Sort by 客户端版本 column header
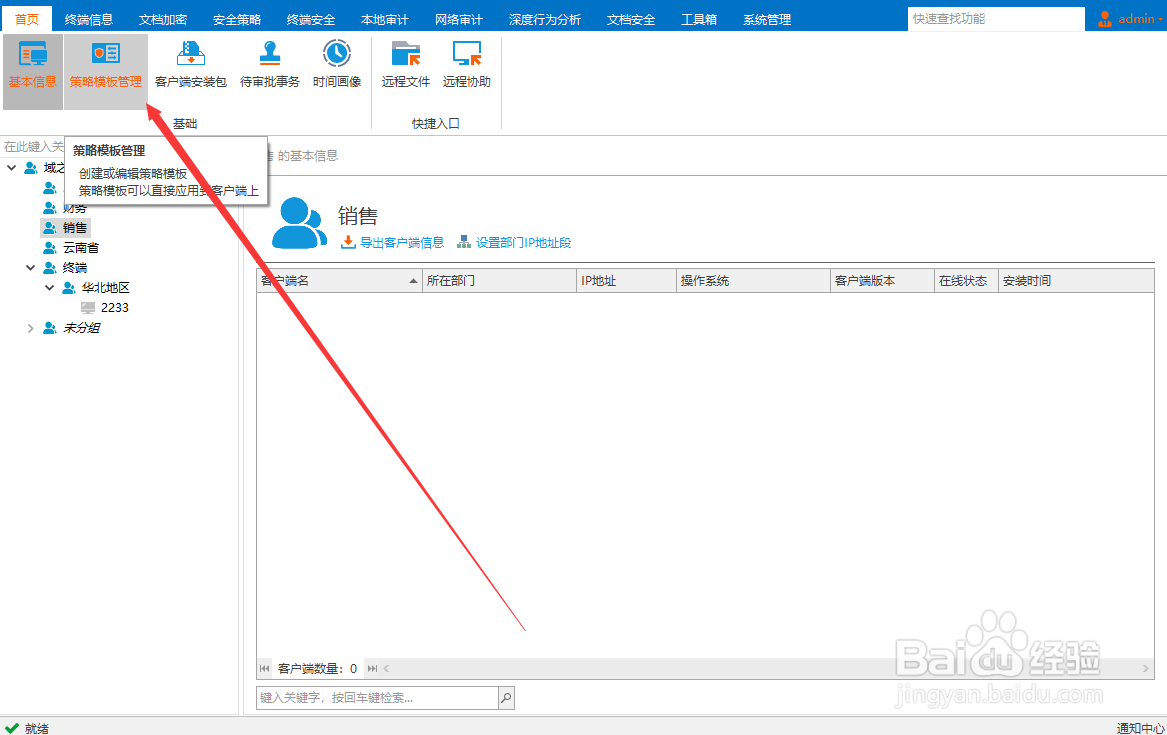The image size is (1167, 735). (x=882, y=280)
